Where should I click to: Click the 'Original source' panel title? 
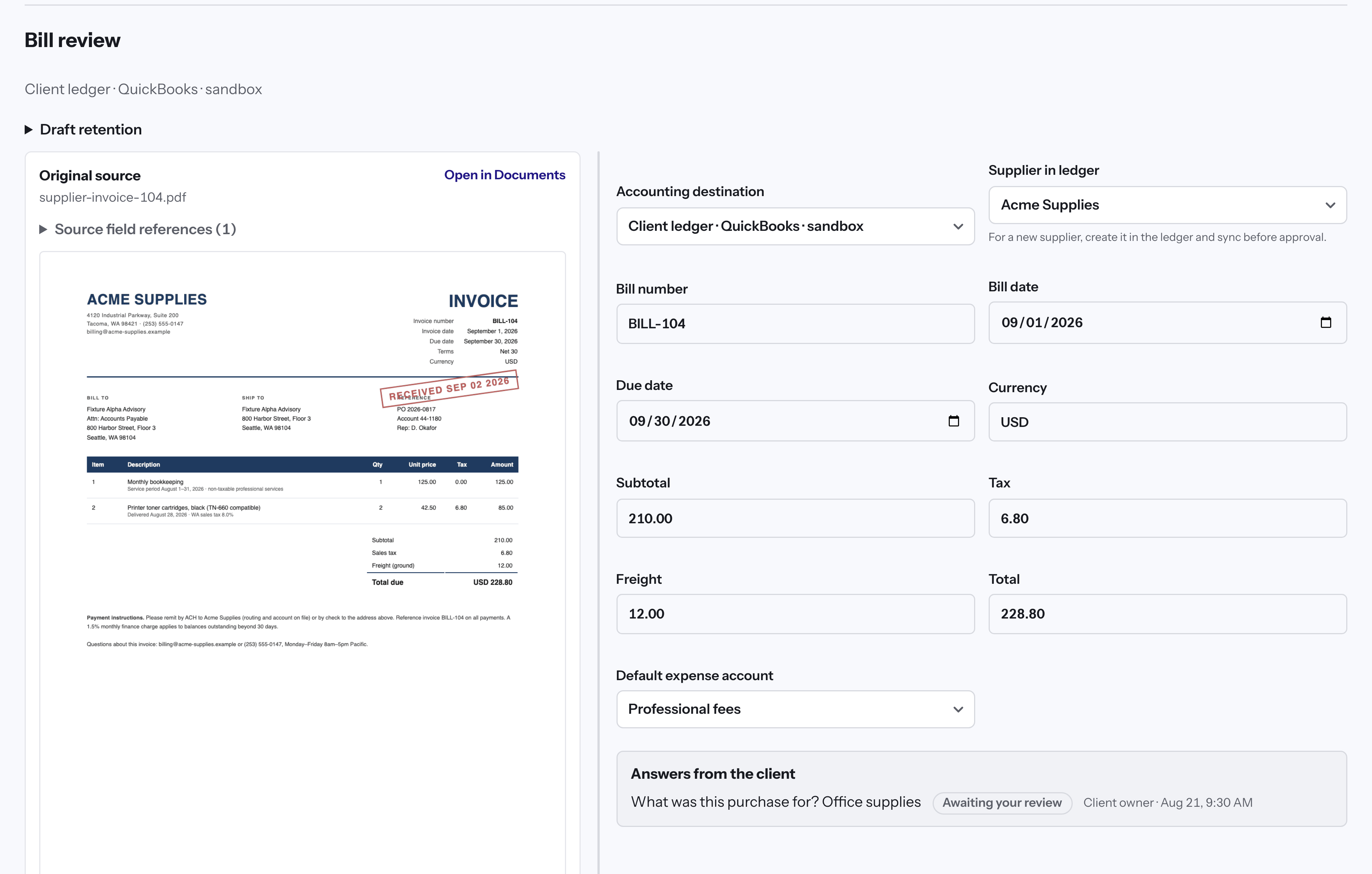click(89, 176)
